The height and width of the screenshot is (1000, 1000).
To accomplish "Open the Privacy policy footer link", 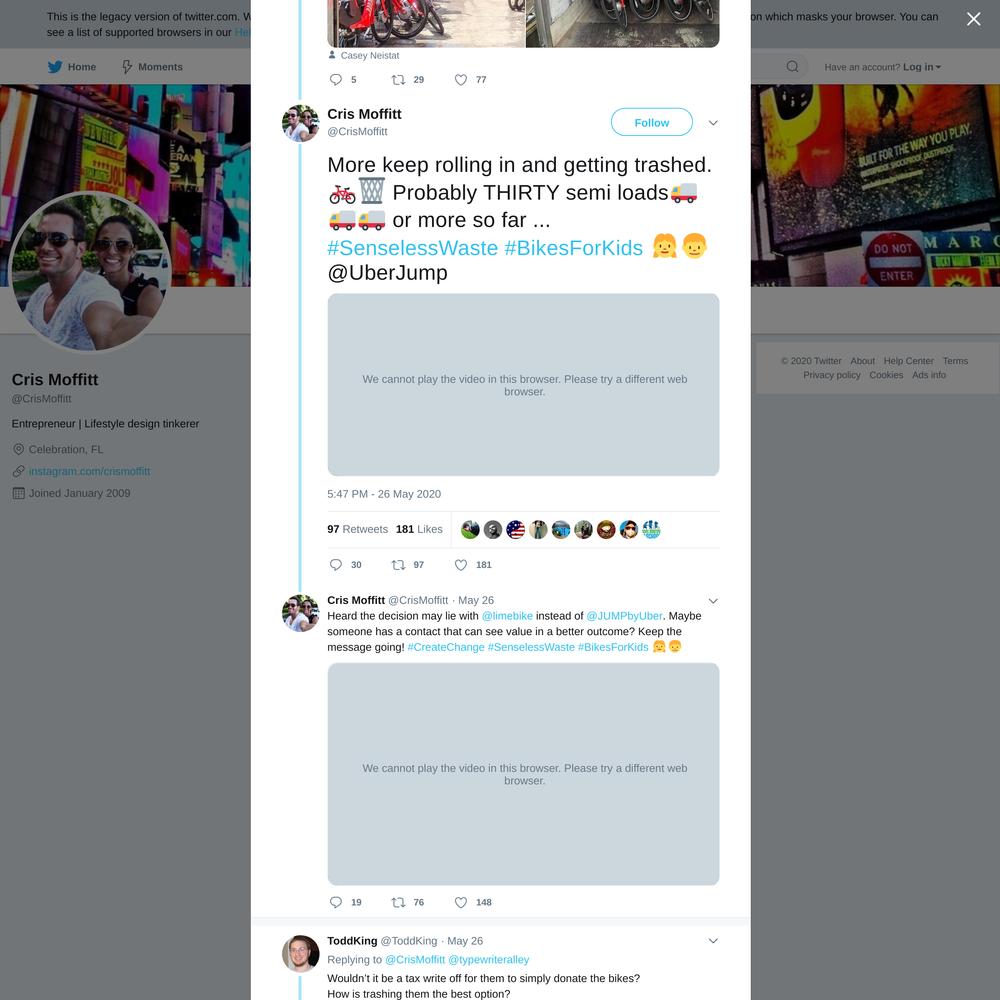I will 832,375.
